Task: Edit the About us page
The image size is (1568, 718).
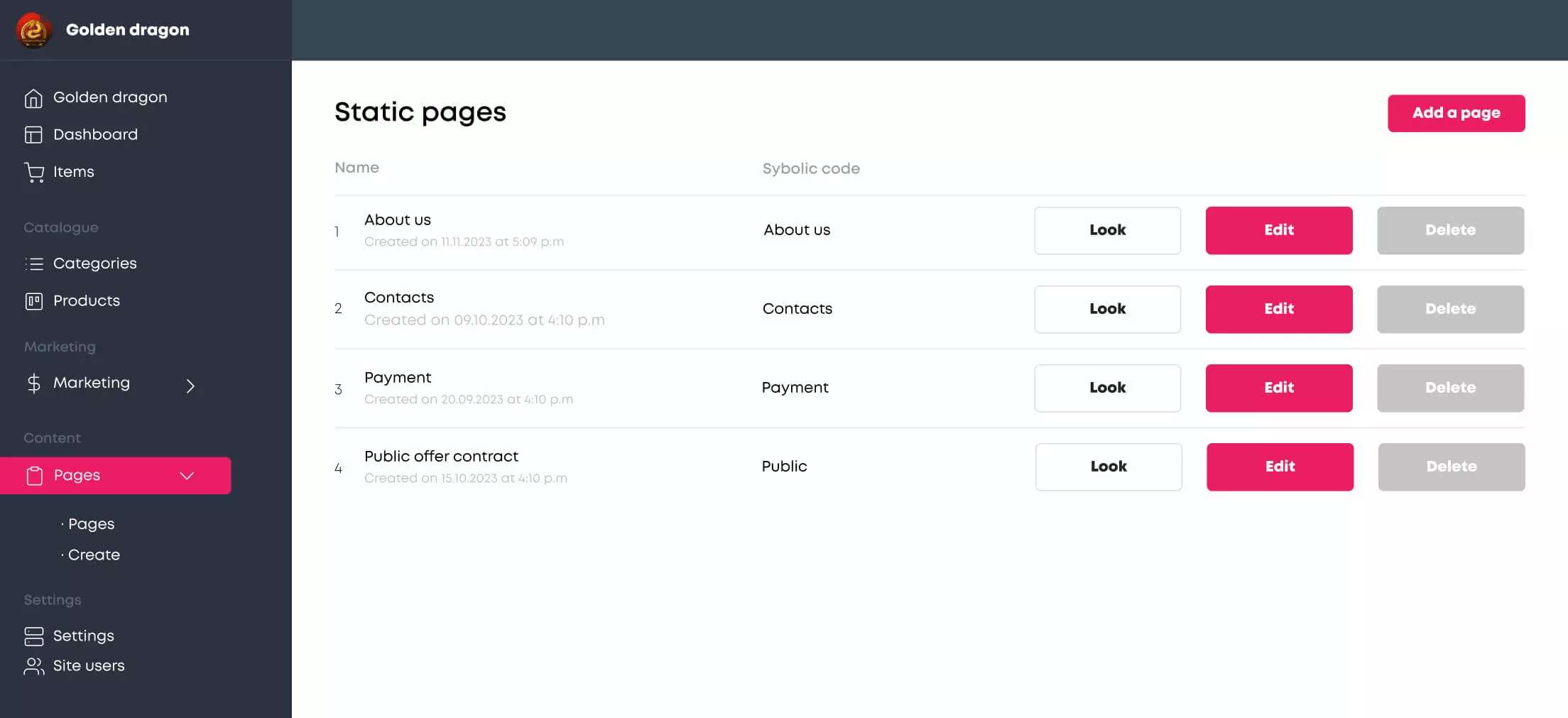Action: pyautogui.click(x=1278, y=230)
